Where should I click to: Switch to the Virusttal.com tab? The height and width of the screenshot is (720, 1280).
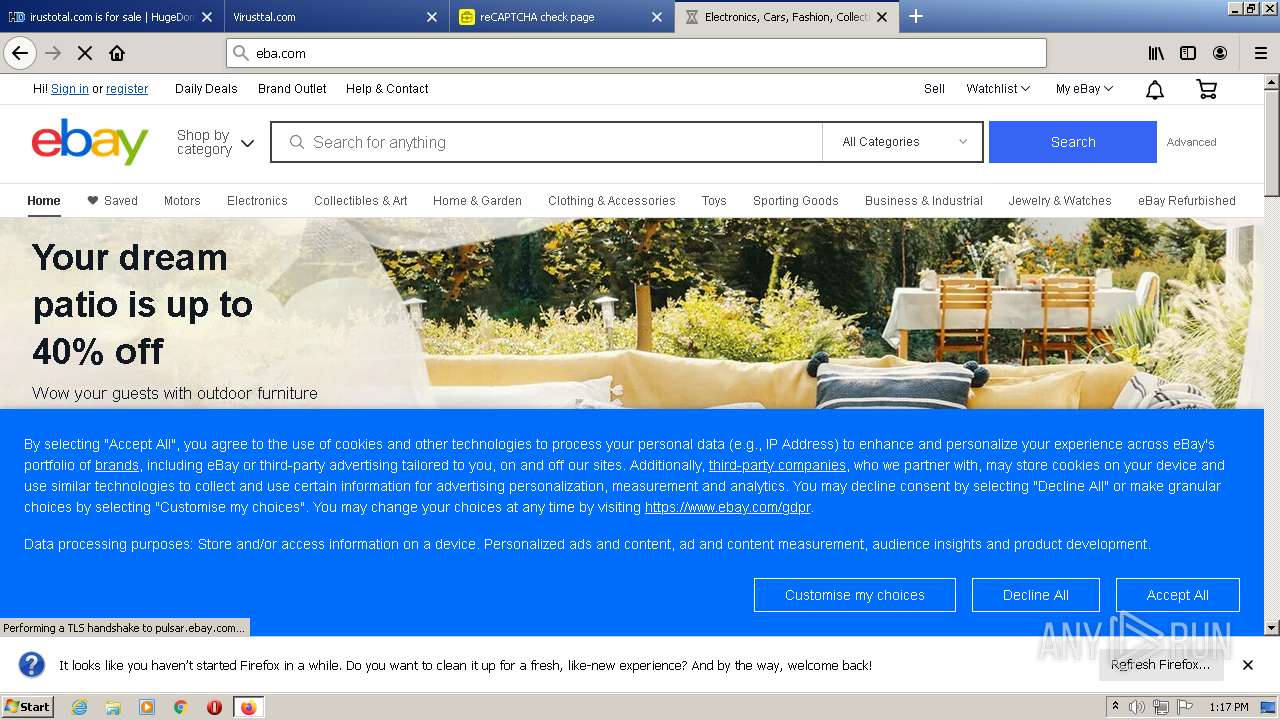(335, 17)
